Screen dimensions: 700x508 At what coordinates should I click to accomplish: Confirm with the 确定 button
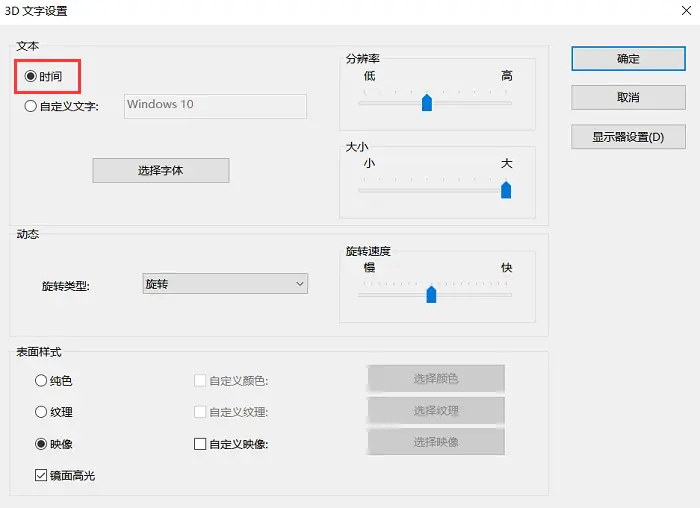click(628, 58)
